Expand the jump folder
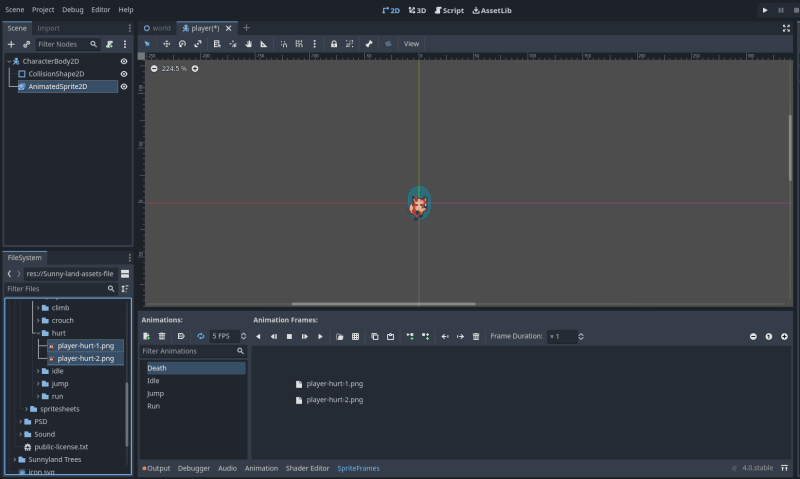Image resolution: width=800 pixels, height=479 pixels. [x=38, y=384]
